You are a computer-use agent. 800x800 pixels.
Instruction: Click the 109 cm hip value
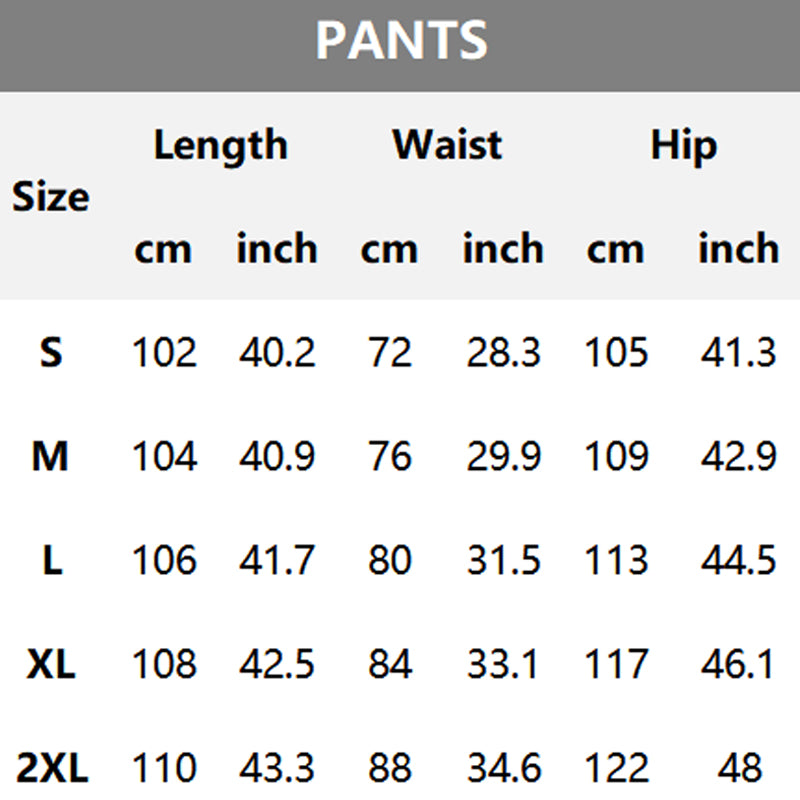click(616, 458)
